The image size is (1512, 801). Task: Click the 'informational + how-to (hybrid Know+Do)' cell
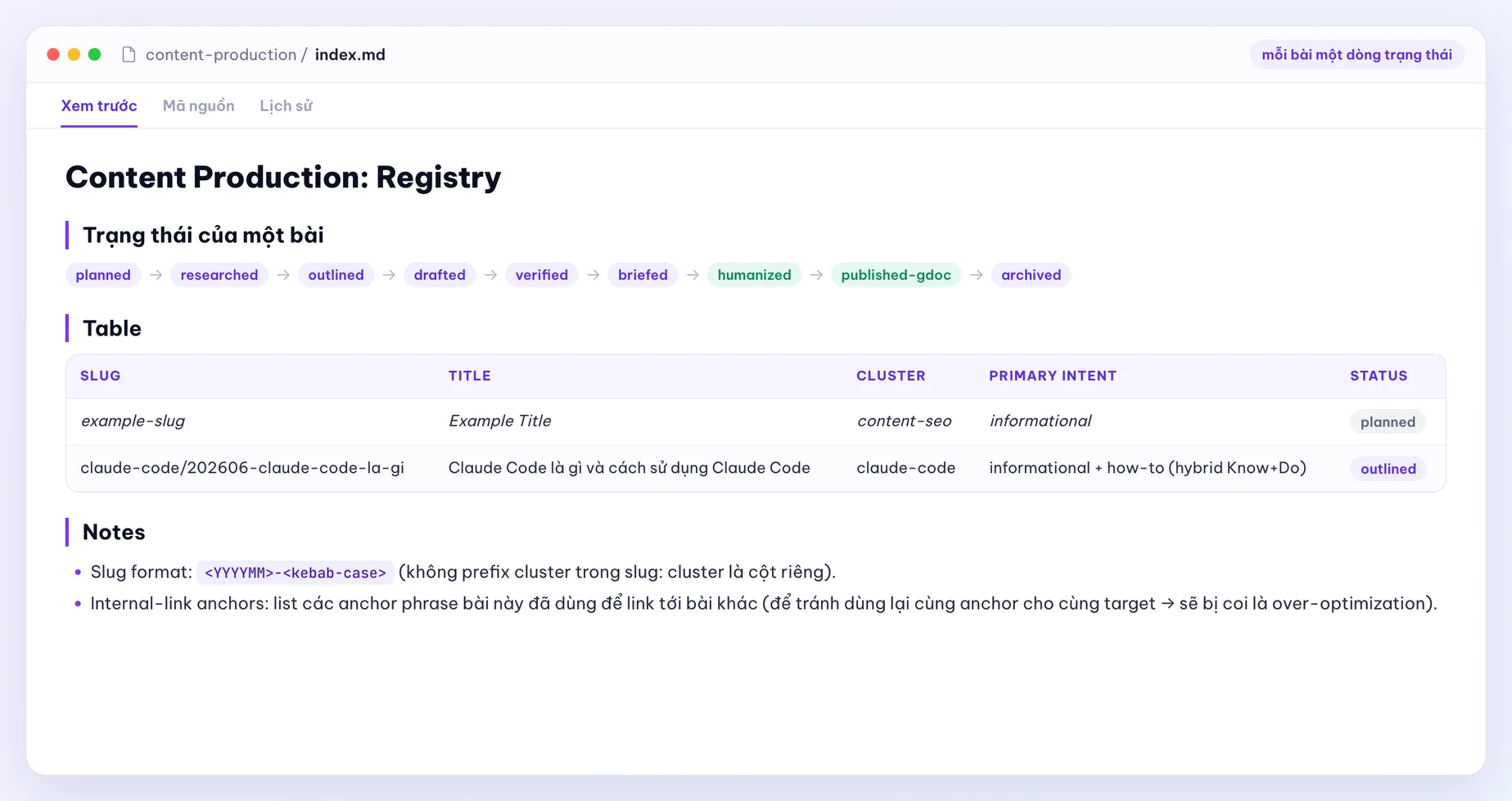(x=1148, y=468)
